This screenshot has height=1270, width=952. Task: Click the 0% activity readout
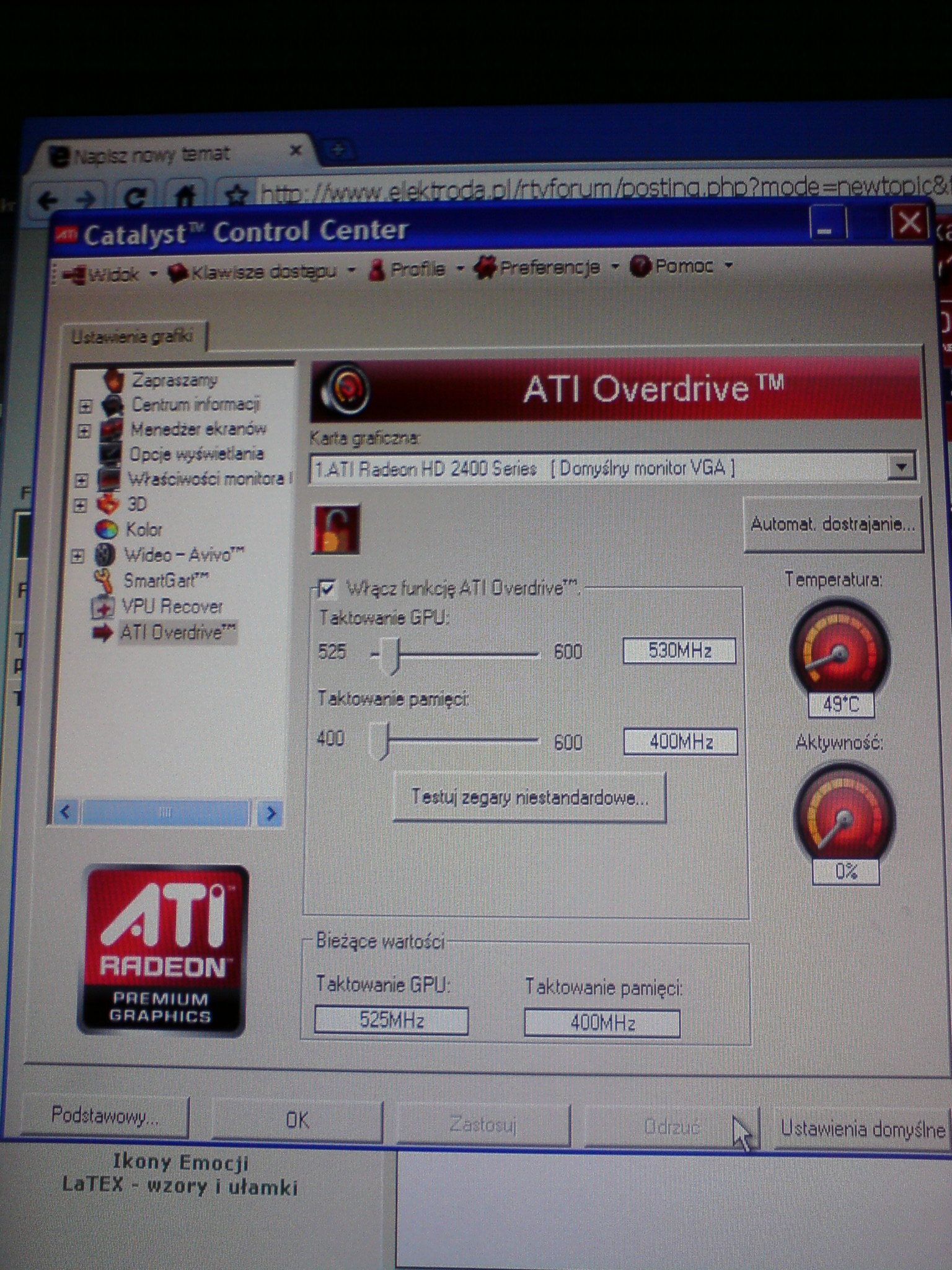point(845,872)
